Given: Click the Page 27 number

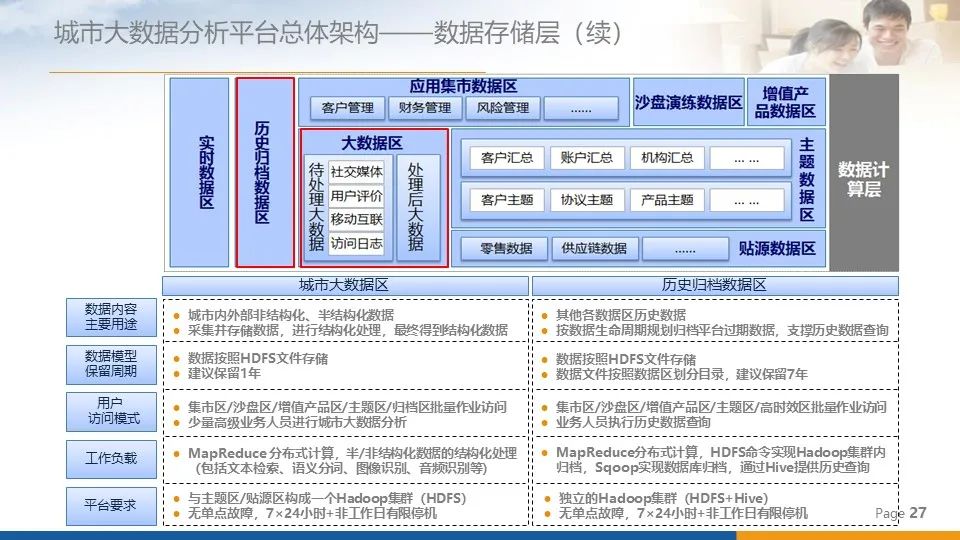Looking at the screenshot, I should [901, 513].
